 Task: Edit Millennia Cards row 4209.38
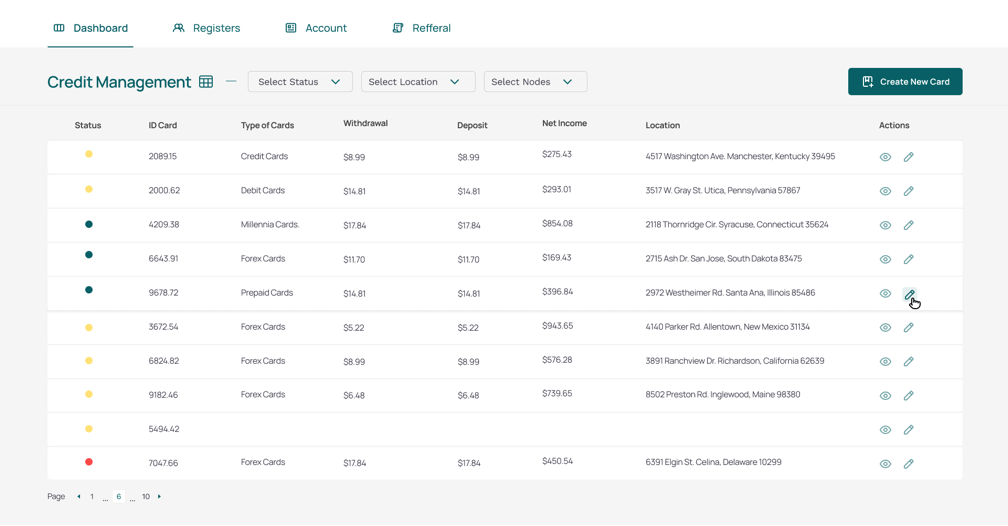(908, 225)
